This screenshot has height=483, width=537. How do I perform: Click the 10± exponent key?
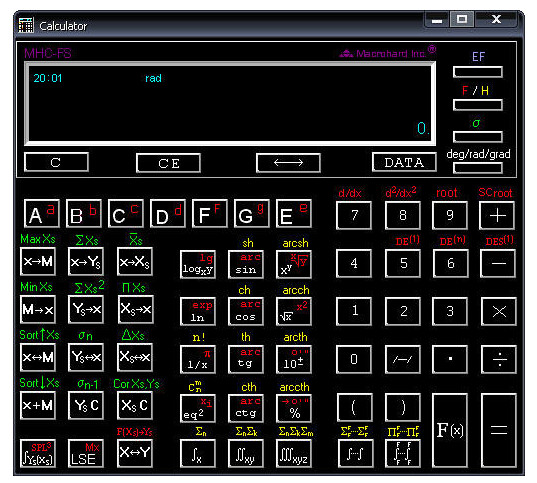294,359
